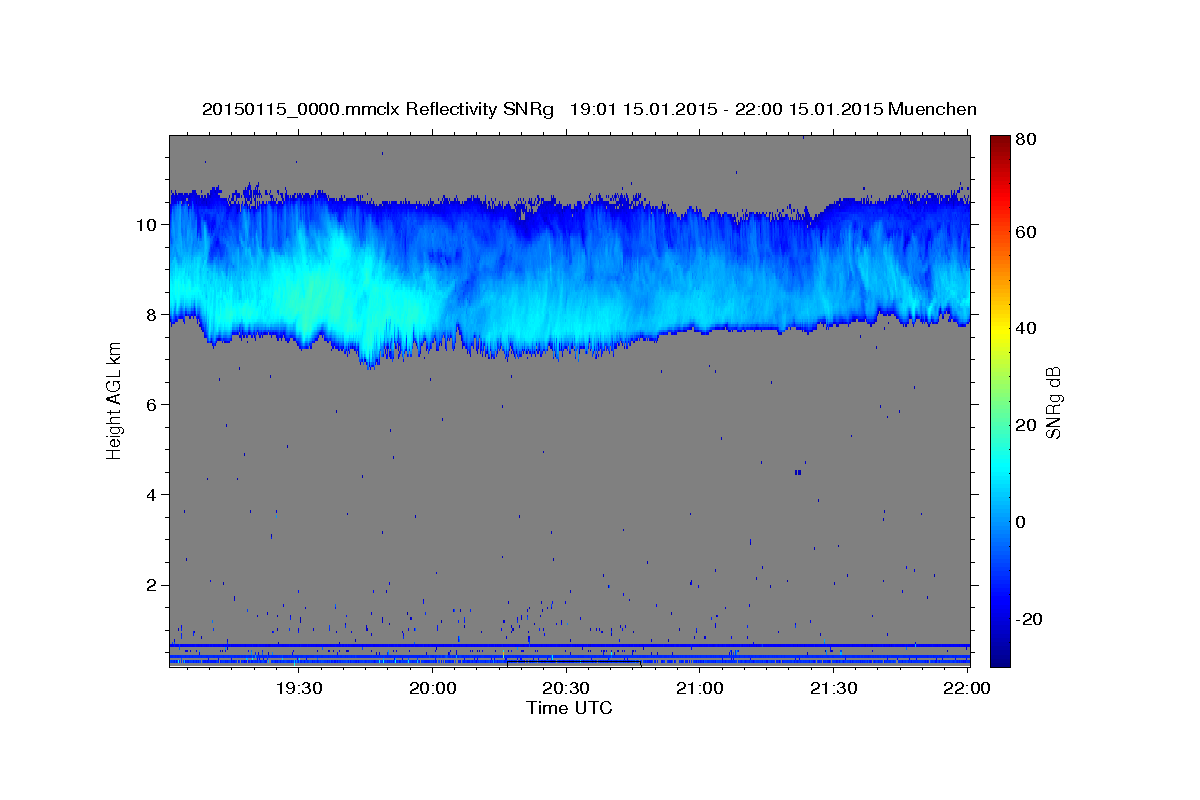The image size is (1200, 800).
Task: Click the 'Height AGL km' axis label
Action: click(114, 401)
